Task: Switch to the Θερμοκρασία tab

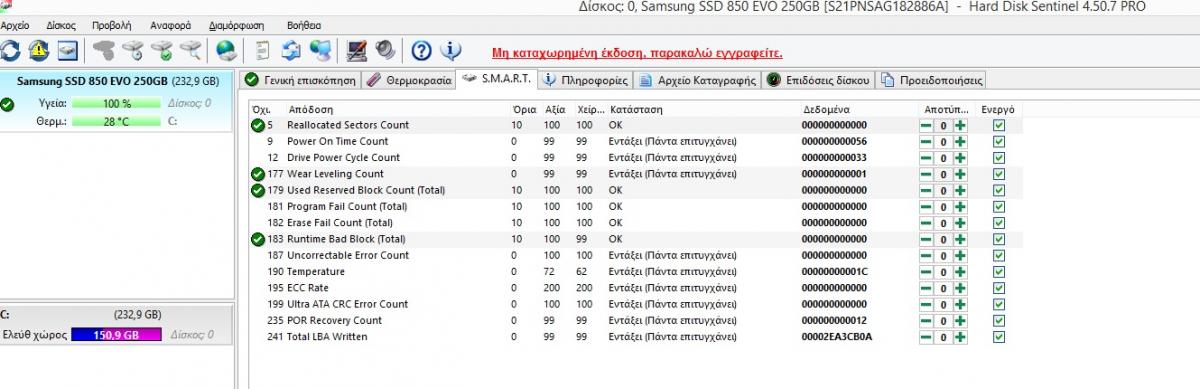Action: 409,80
